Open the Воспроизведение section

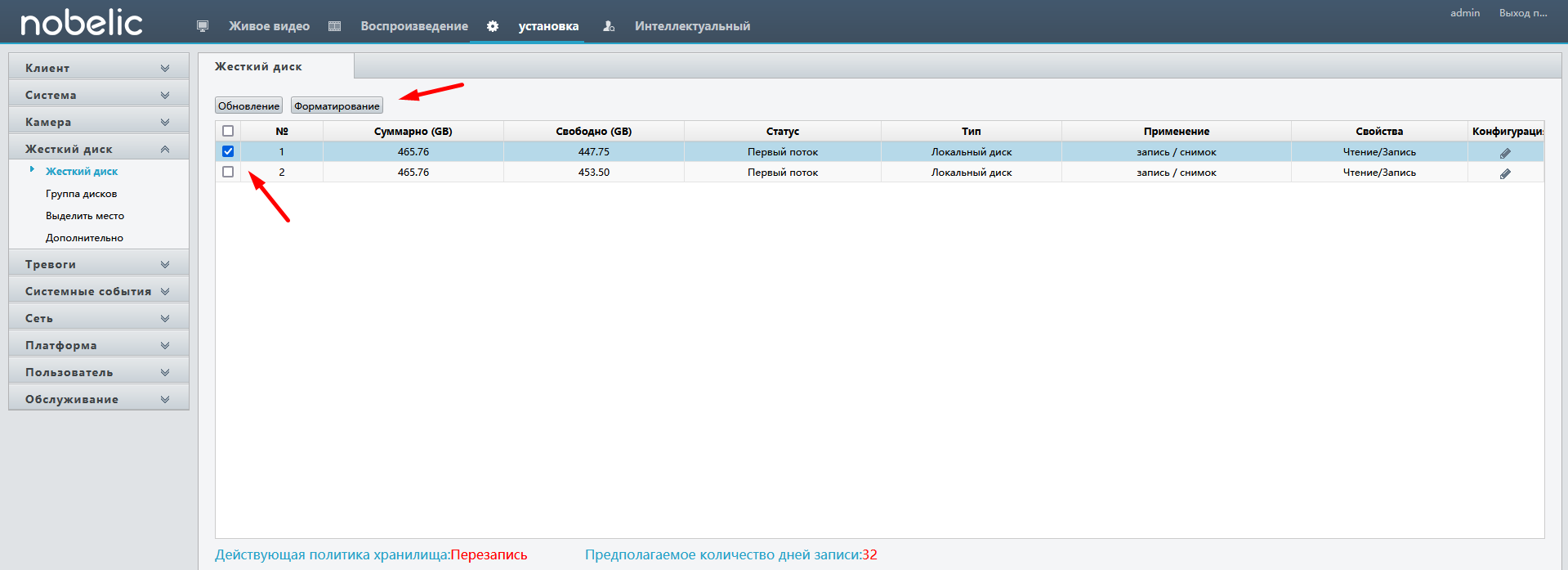click(x=414, y=26)
